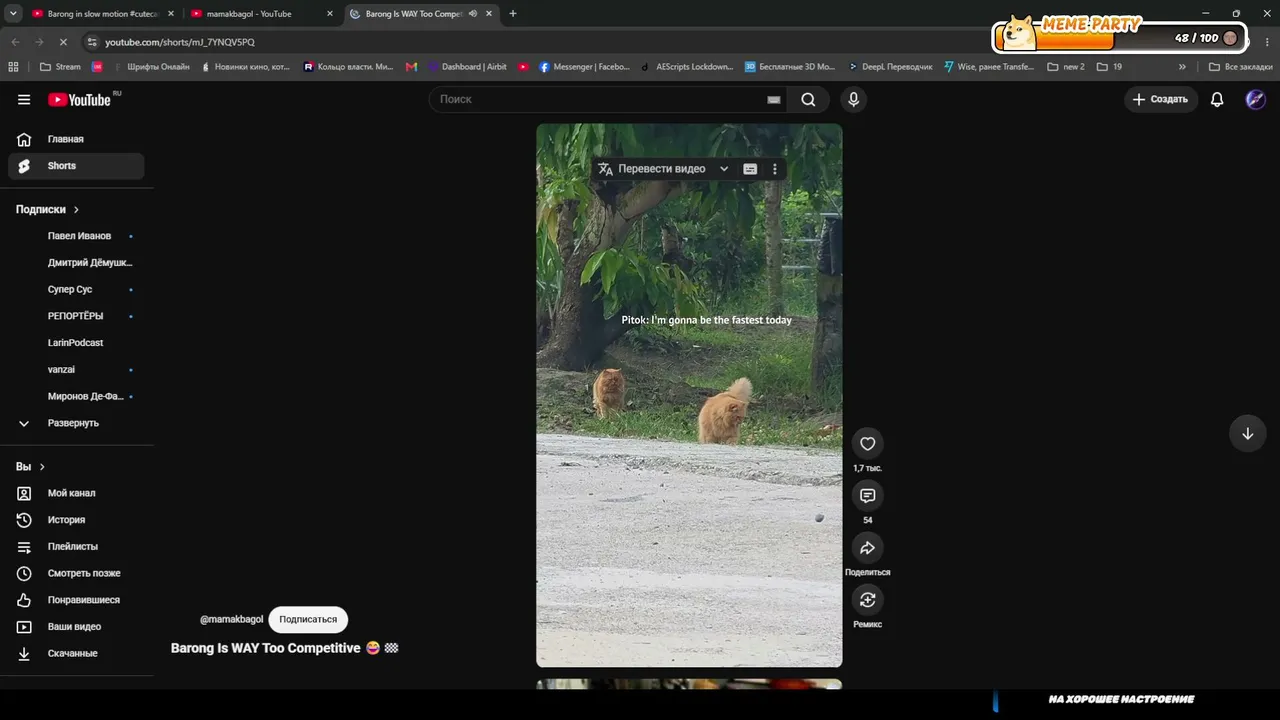Image resolution: width=1280 pixels, height=720 pixels.
Task: Open the AEScripts Lockdown bookmark
Action: click(x=687, y=67)
